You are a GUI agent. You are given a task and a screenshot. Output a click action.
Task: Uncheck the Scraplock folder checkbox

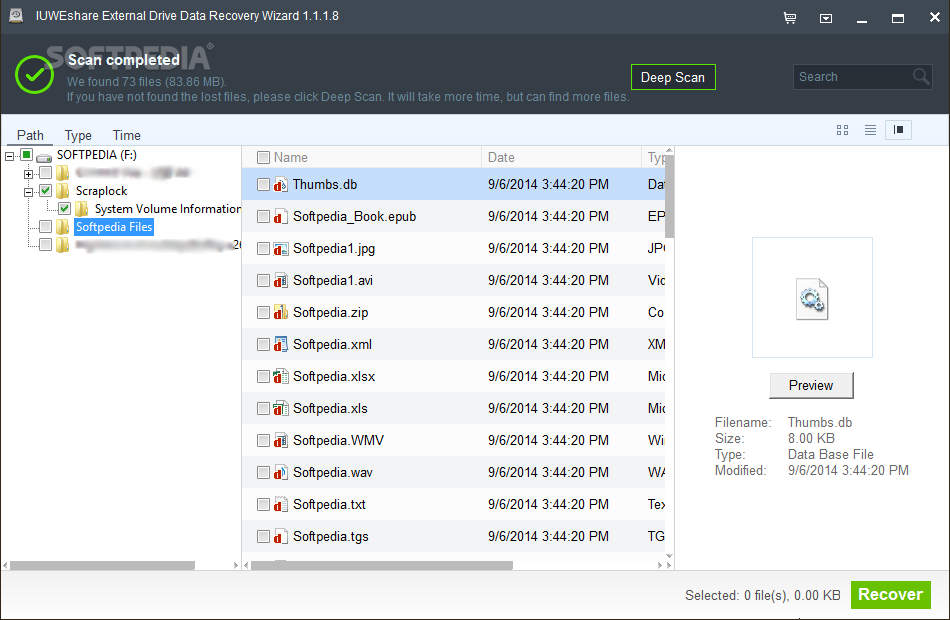coord(45,191)
